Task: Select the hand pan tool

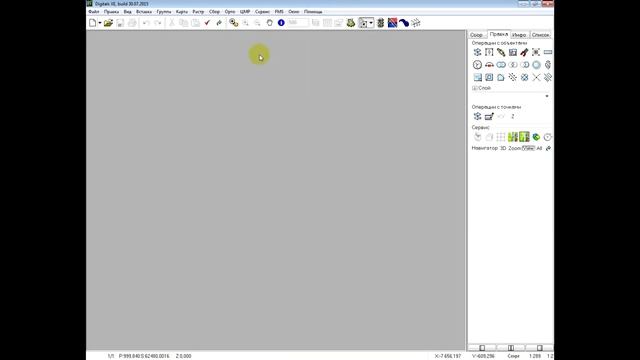Action: tap(269, 23)
